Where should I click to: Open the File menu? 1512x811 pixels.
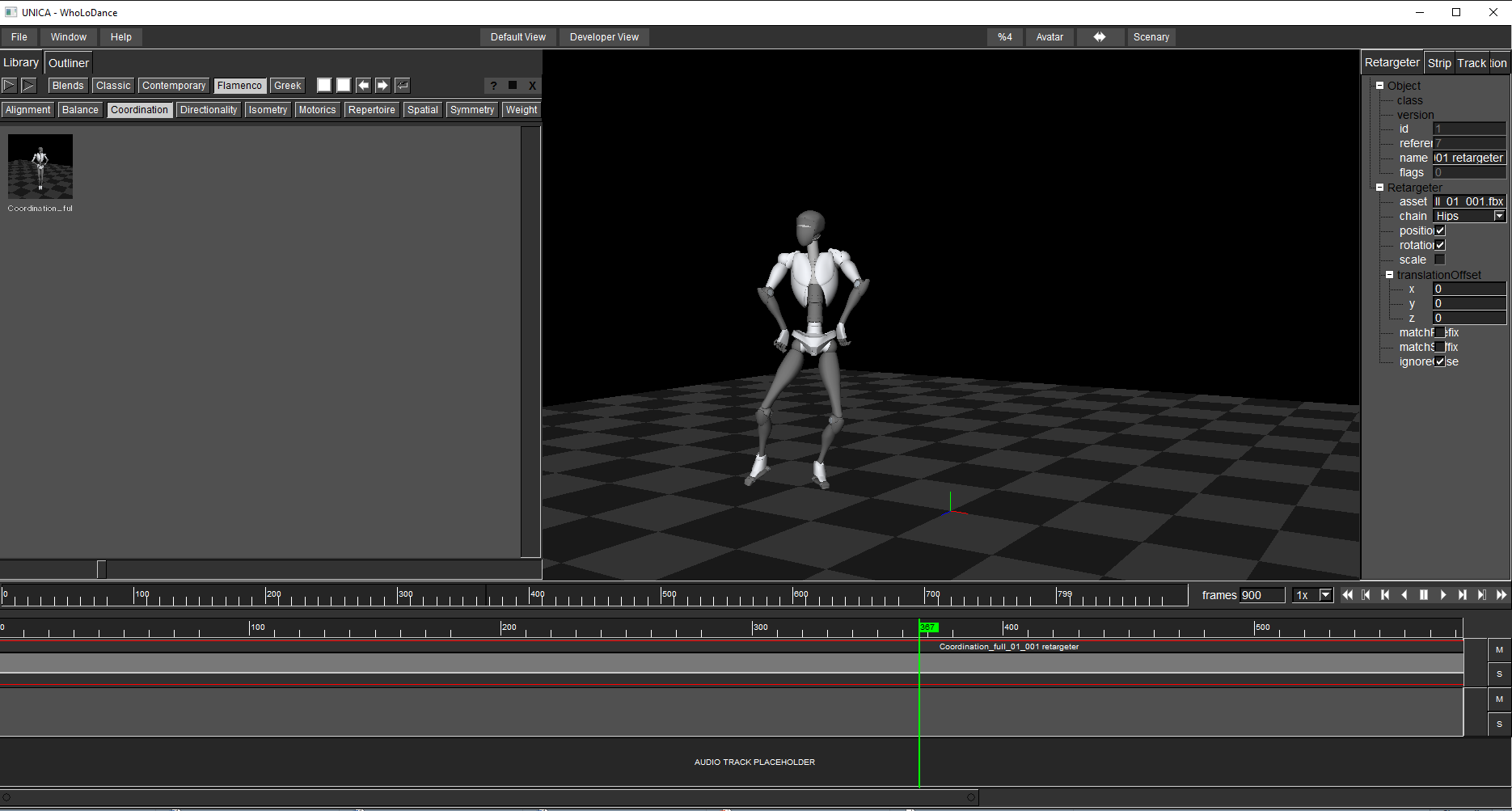point(19,37)
